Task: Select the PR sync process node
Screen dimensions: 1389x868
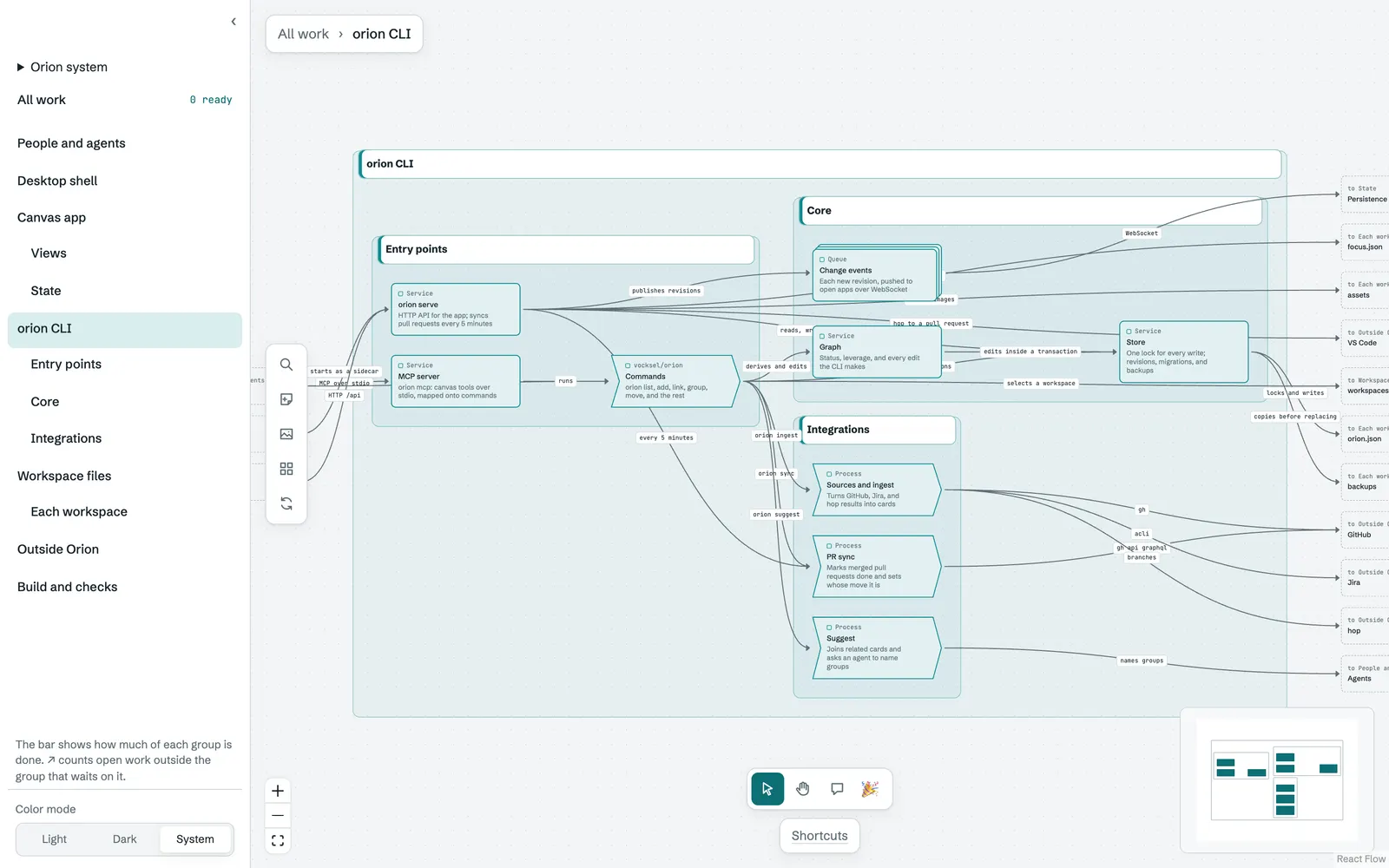Action: [877, 566]
